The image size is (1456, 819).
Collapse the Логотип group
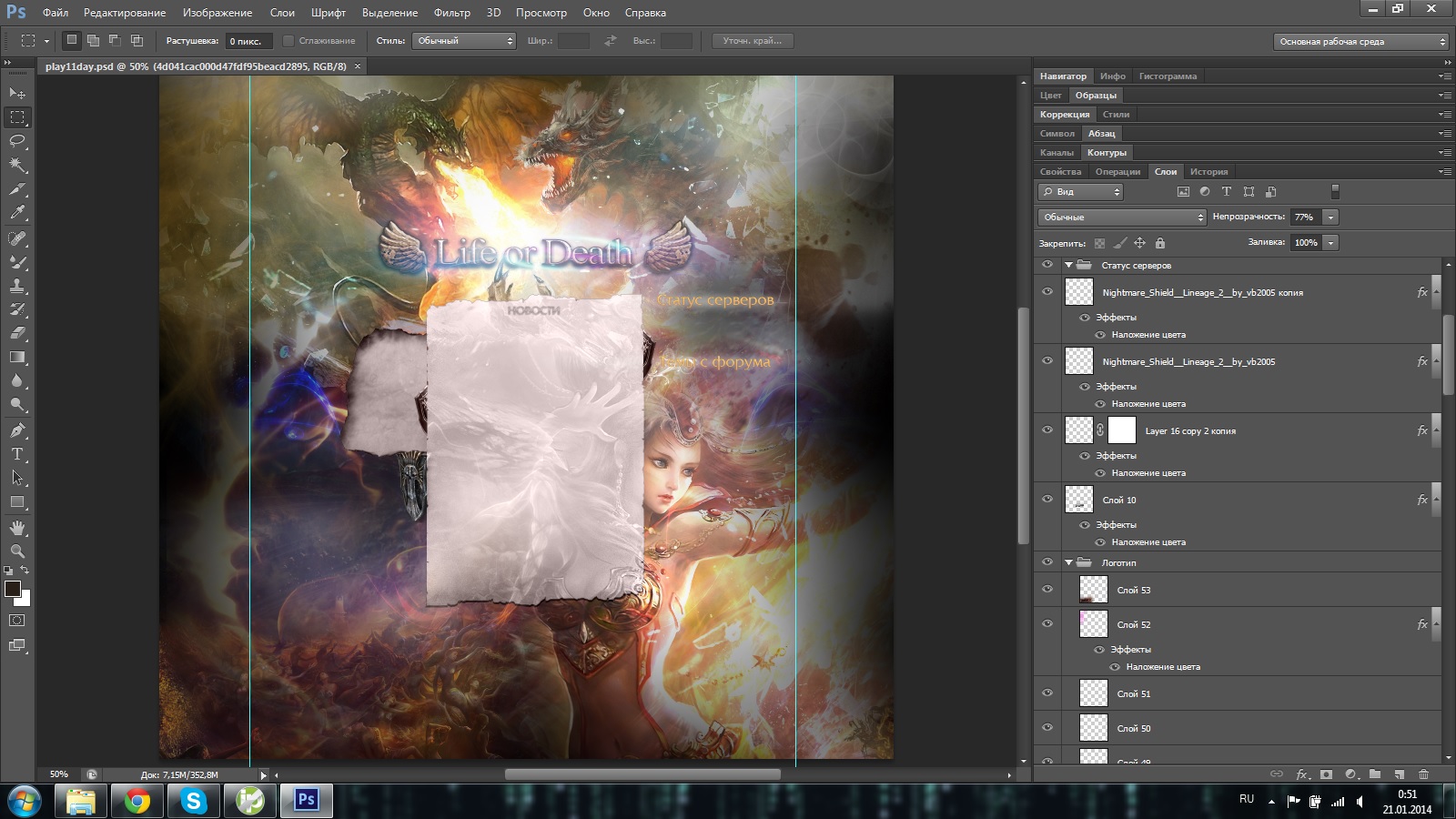pyautogui.click(x=1068, y=562)
